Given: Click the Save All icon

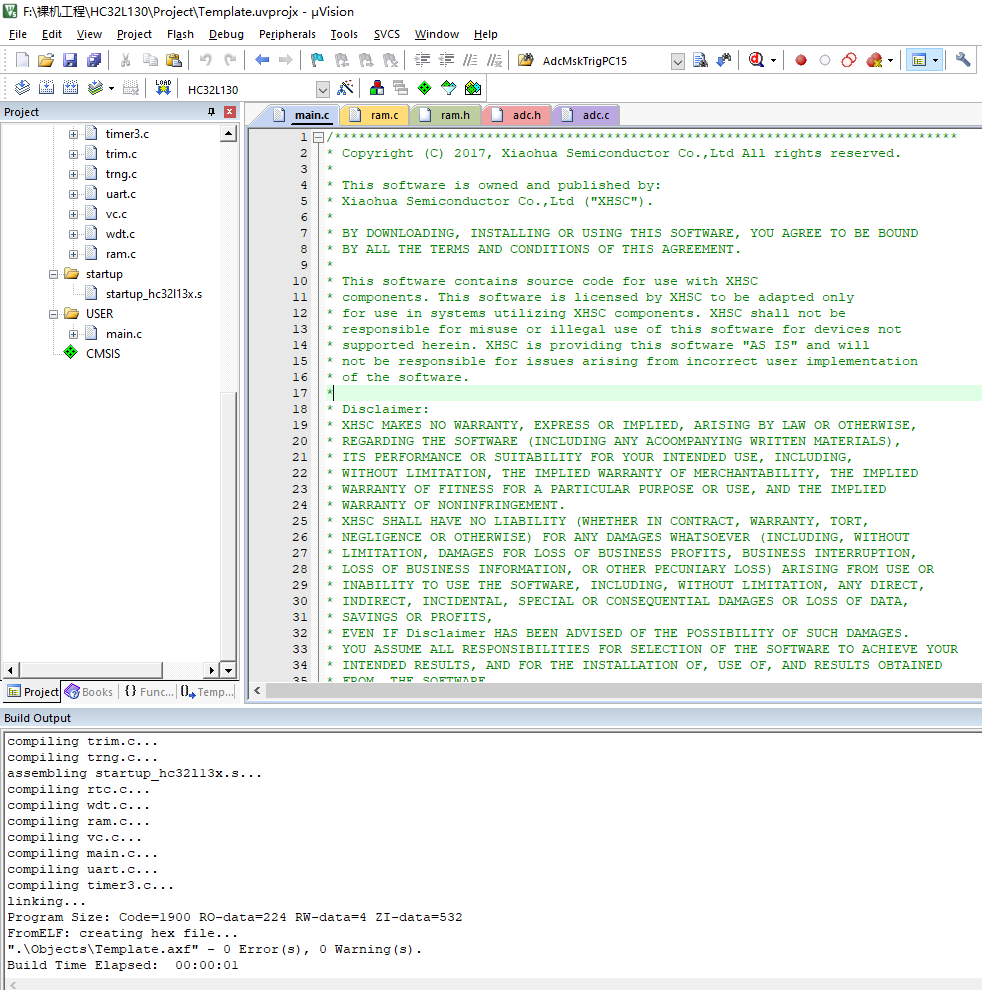Looking at the screenshot, I should 94,61.
